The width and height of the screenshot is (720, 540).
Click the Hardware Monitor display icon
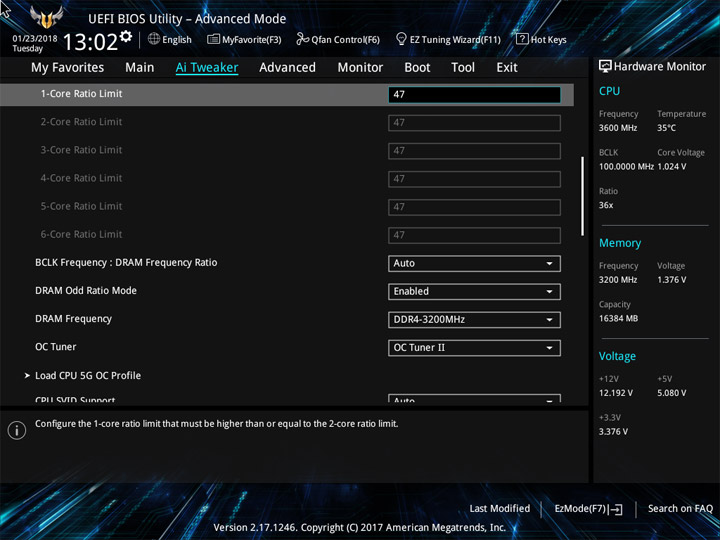pyautogui.click(x=605, y=67)
